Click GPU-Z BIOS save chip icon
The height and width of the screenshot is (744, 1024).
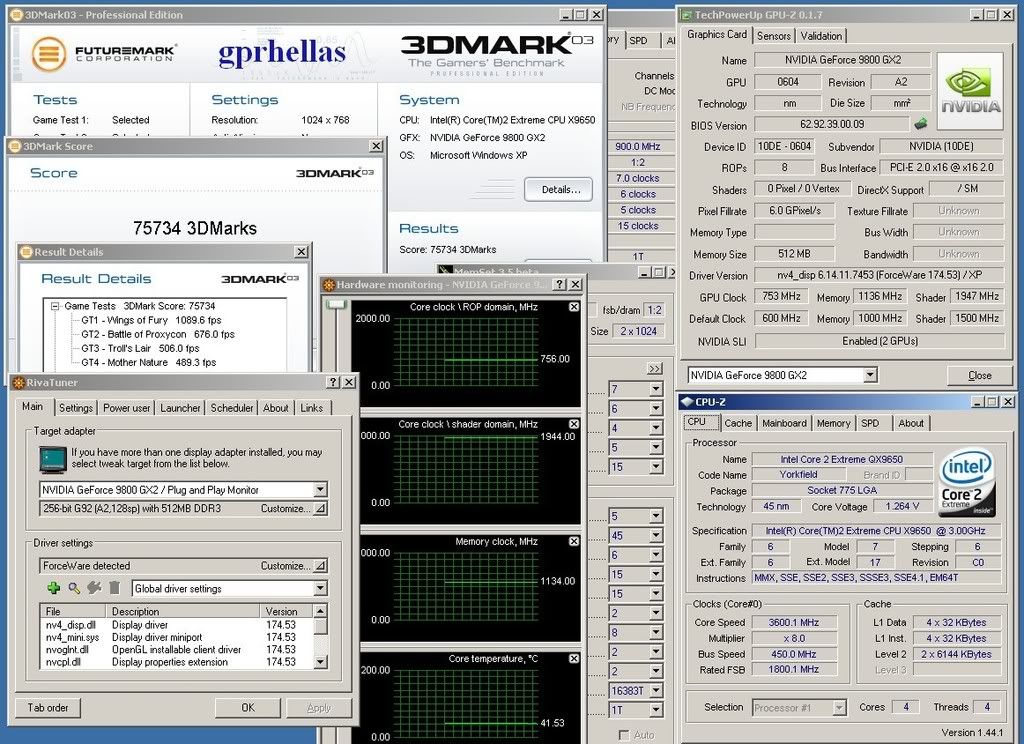coord(921,123)
